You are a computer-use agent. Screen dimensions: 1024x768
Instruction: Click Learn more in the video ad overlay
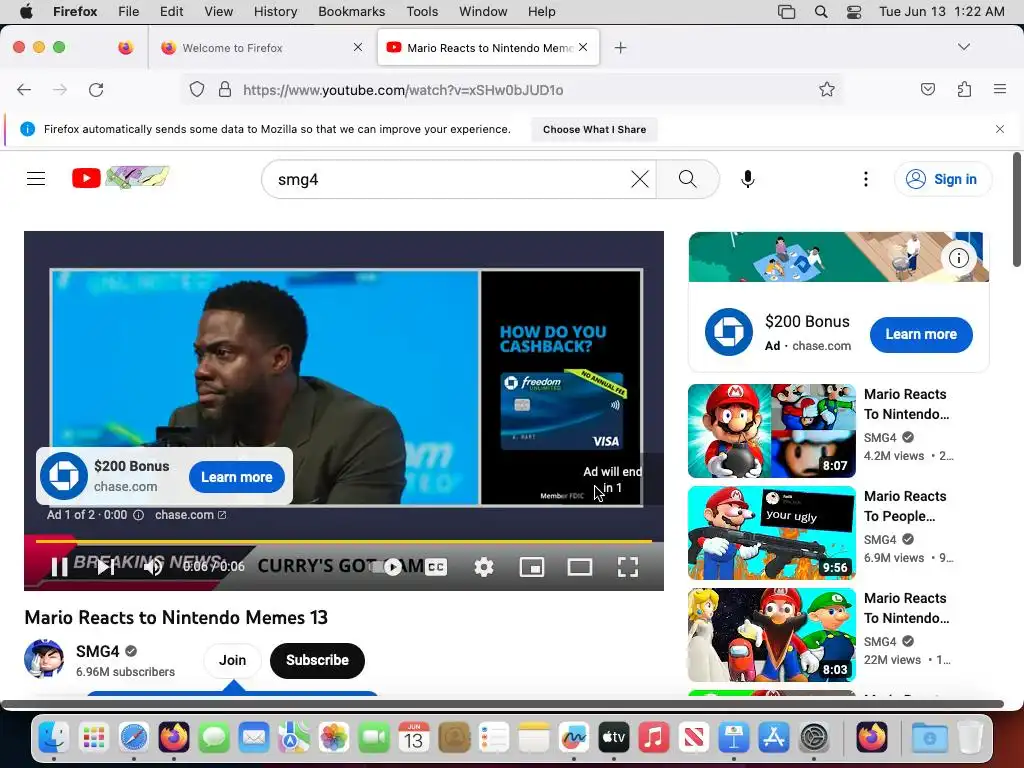[236, 477]
